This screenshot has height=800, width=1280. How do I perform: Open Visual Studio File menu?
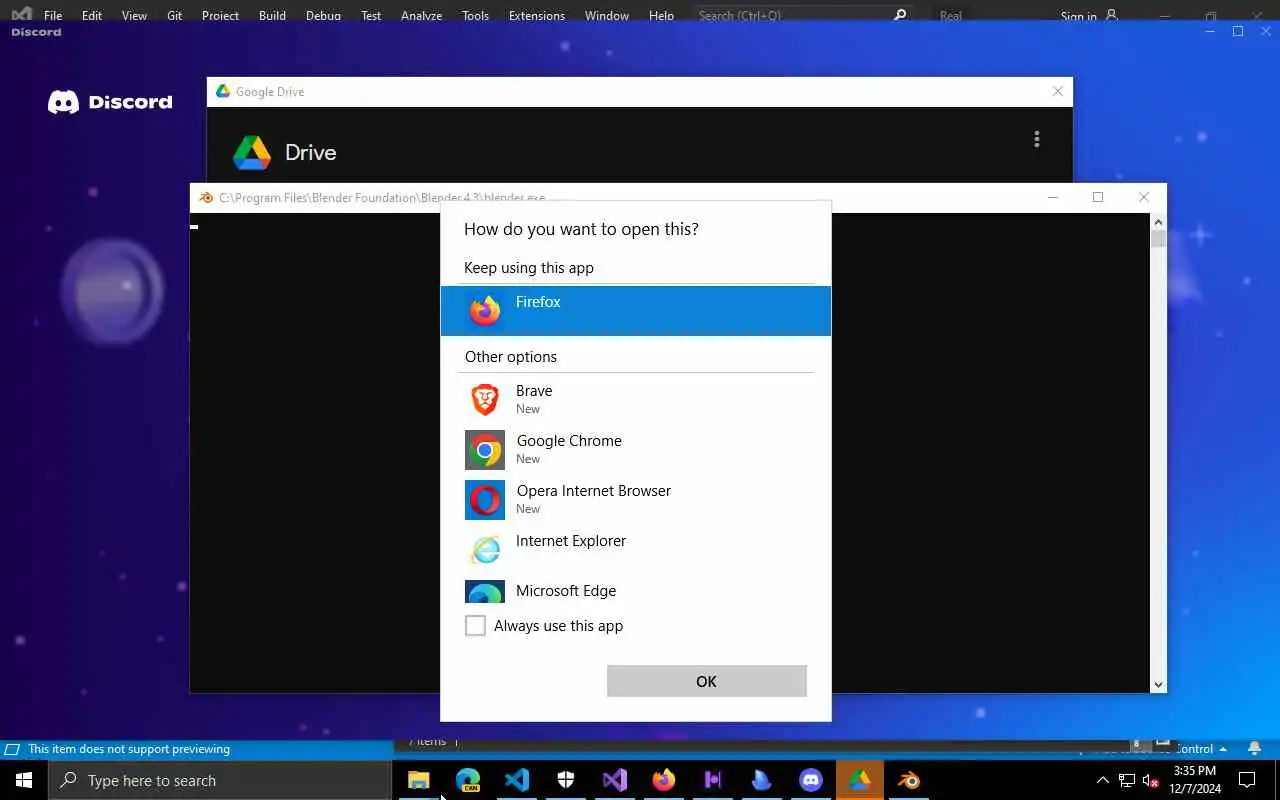[53, 16]
